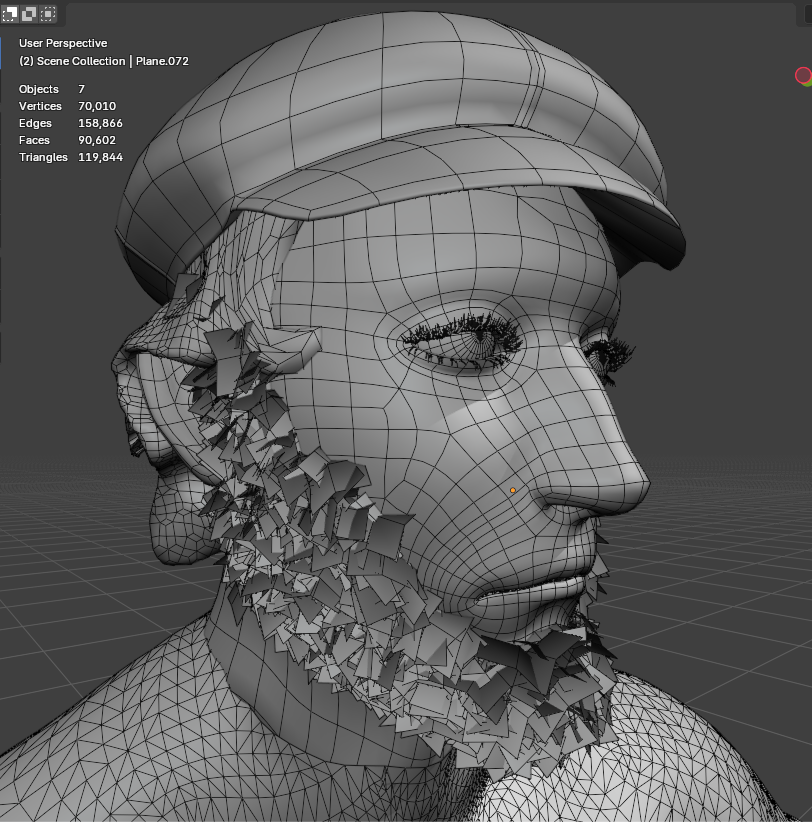Choose the dashed-square Subtract Selection mode icon

click(48, 14)
